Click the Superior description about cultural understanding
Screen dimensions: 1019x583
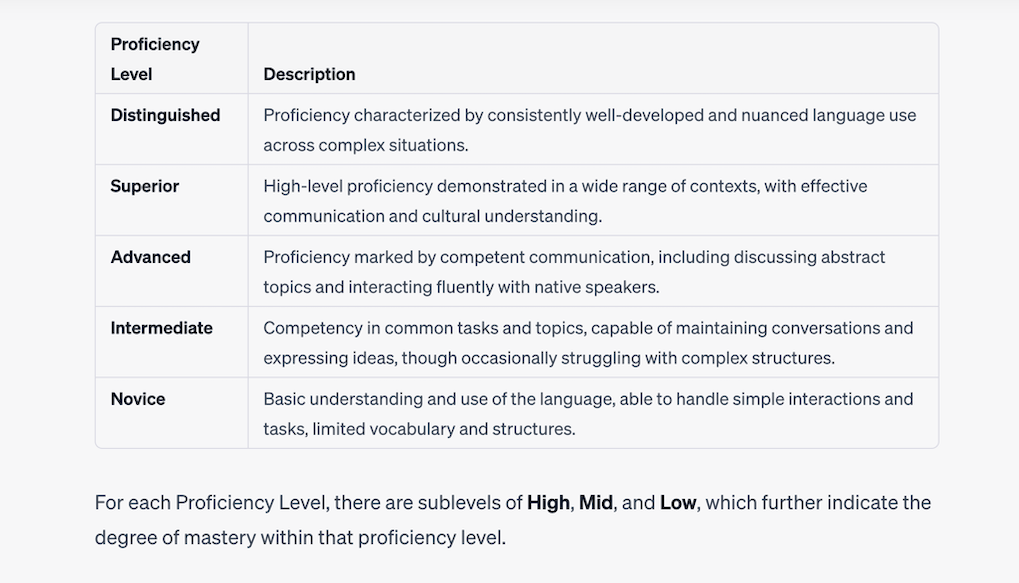point(565,201)
